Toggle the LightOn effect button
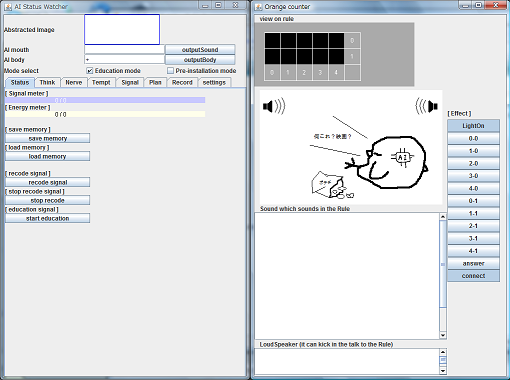The width and height of the screenshot is (510, 380). [x=473, y=126]
